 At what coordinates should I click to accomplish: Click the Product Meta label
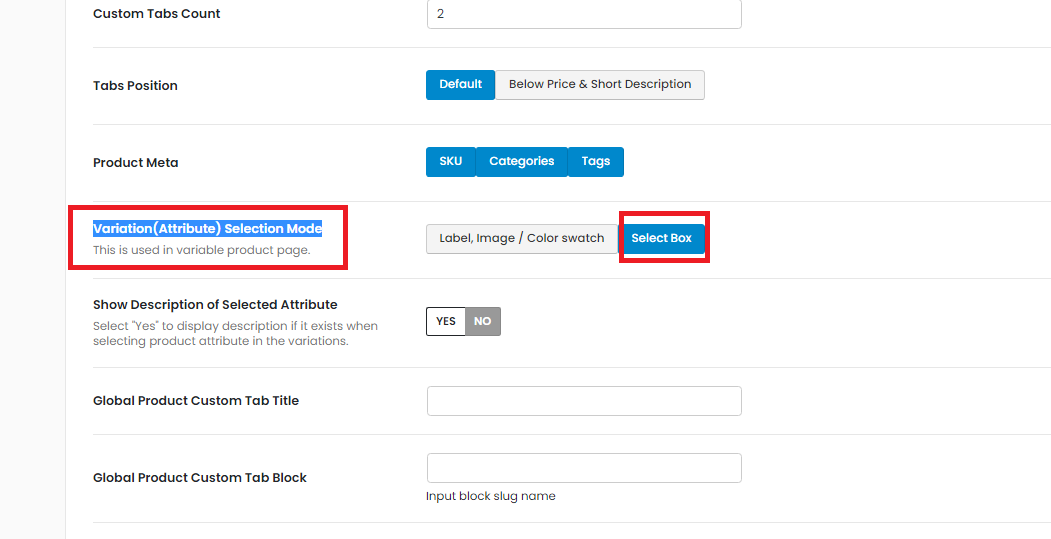[135, 163]
